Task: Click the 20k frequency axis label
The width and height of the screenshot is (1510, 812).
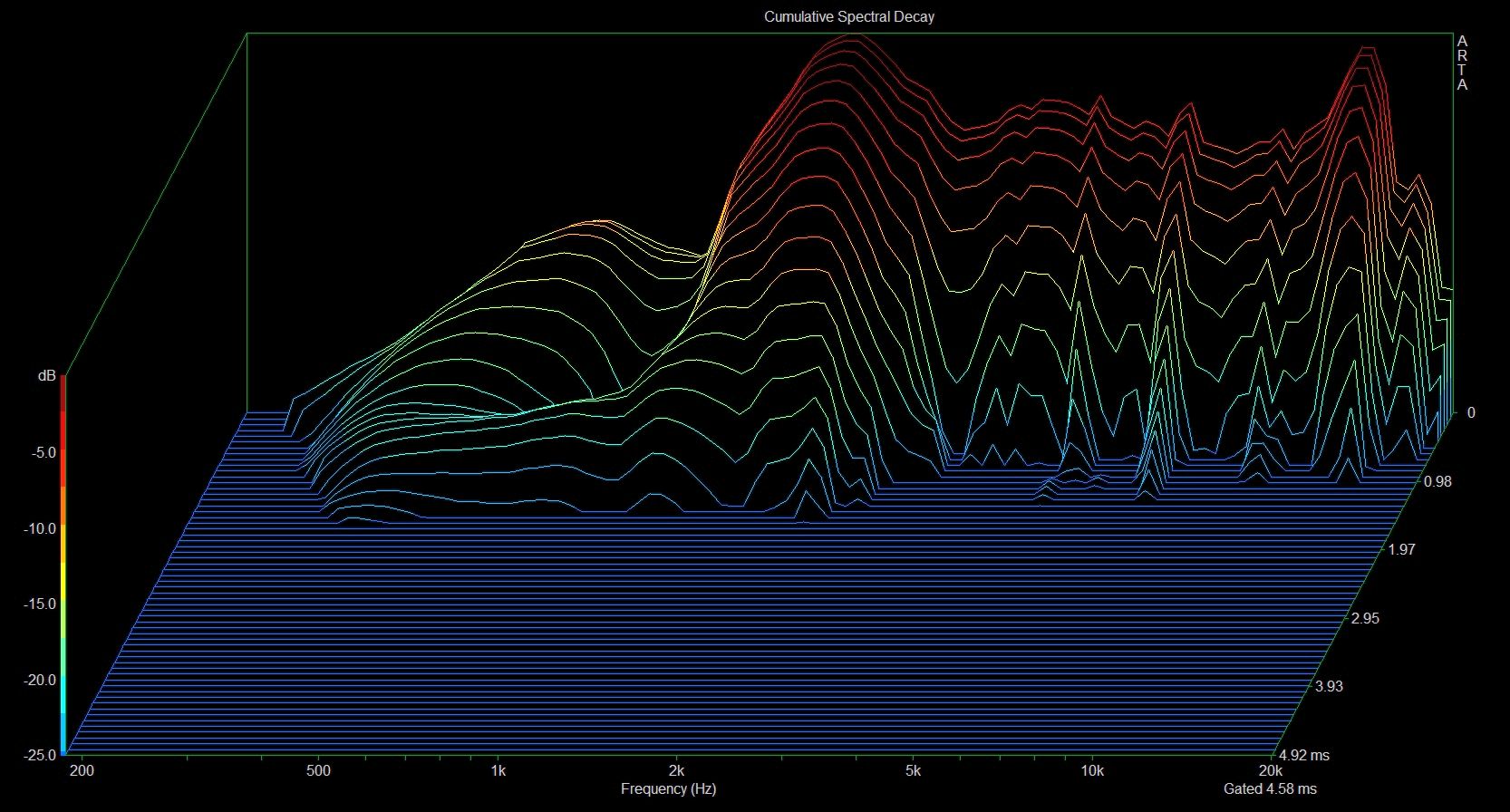Action: pyautogui.click(x=1272, y=770)
